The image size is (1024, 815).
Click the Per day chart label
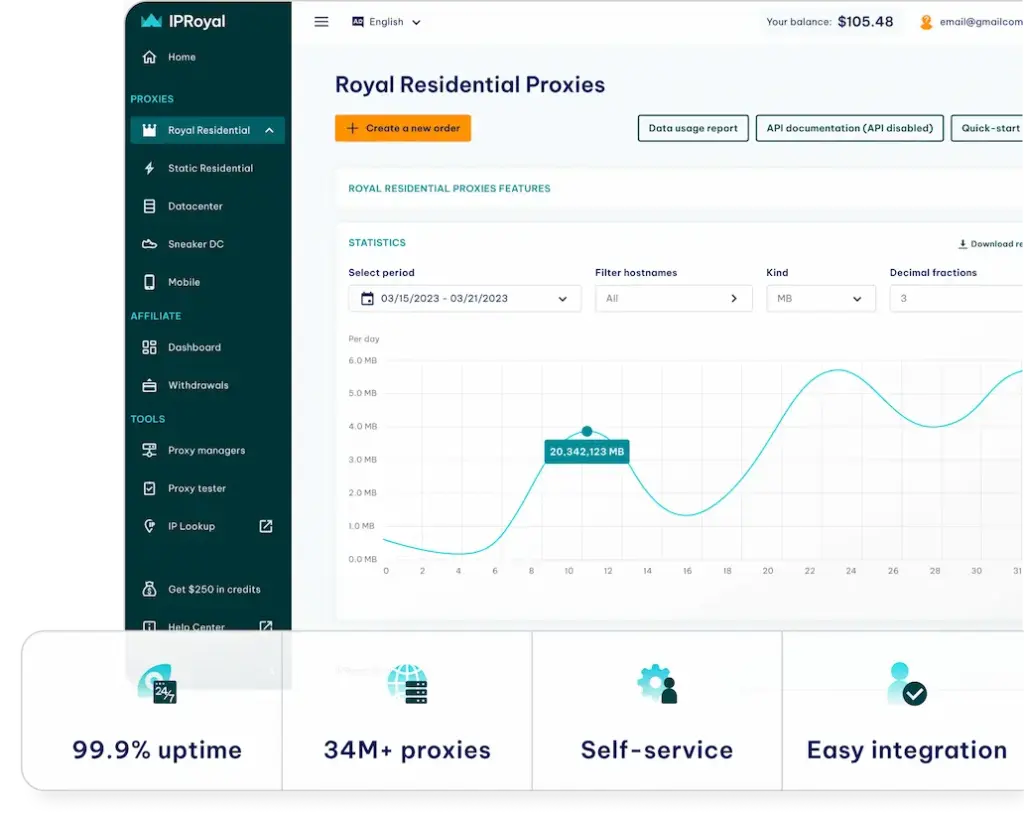[364, 339]
